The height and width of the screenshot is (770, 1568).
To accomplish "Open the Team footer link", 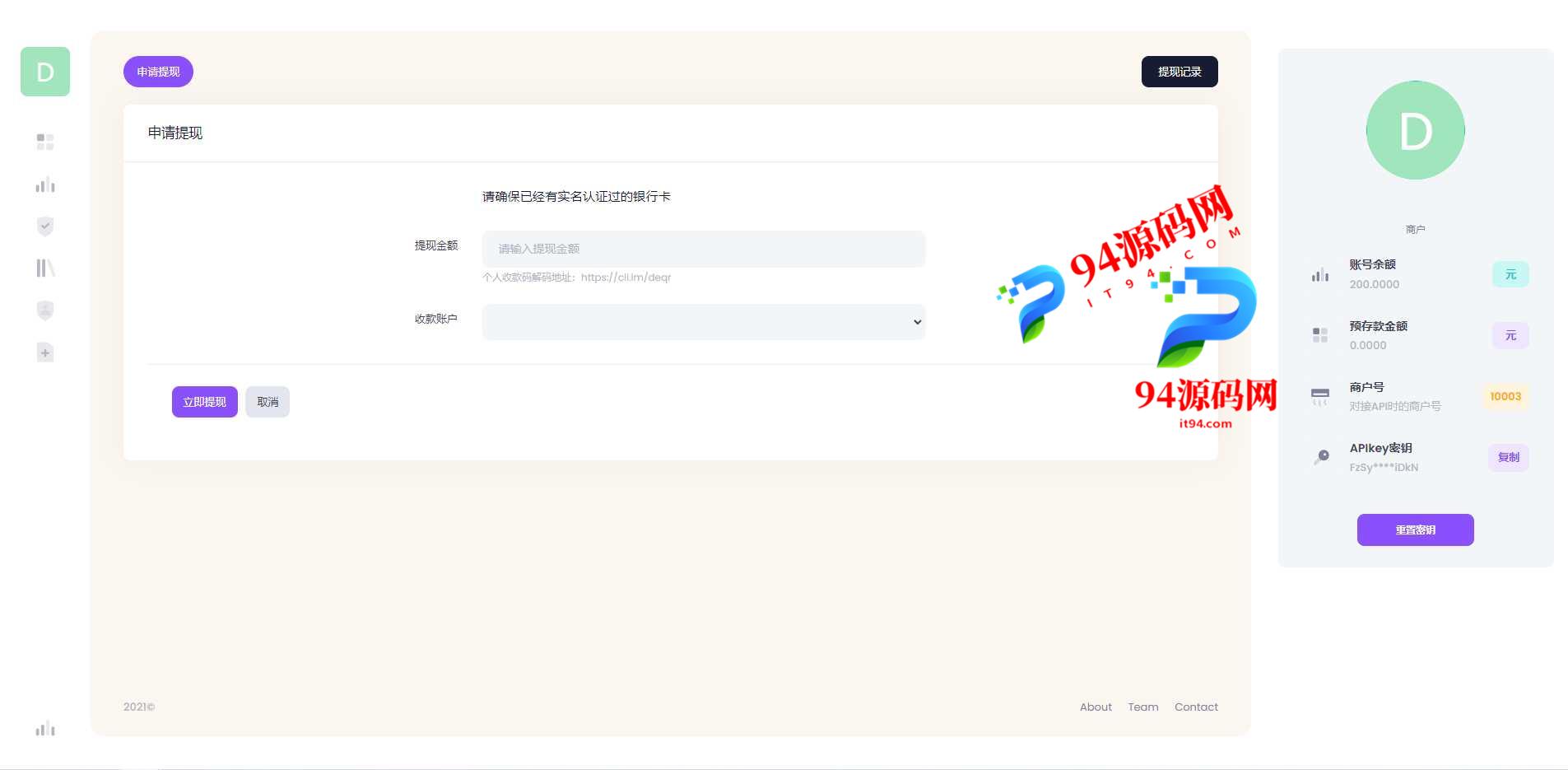I will pos(1143,707).
